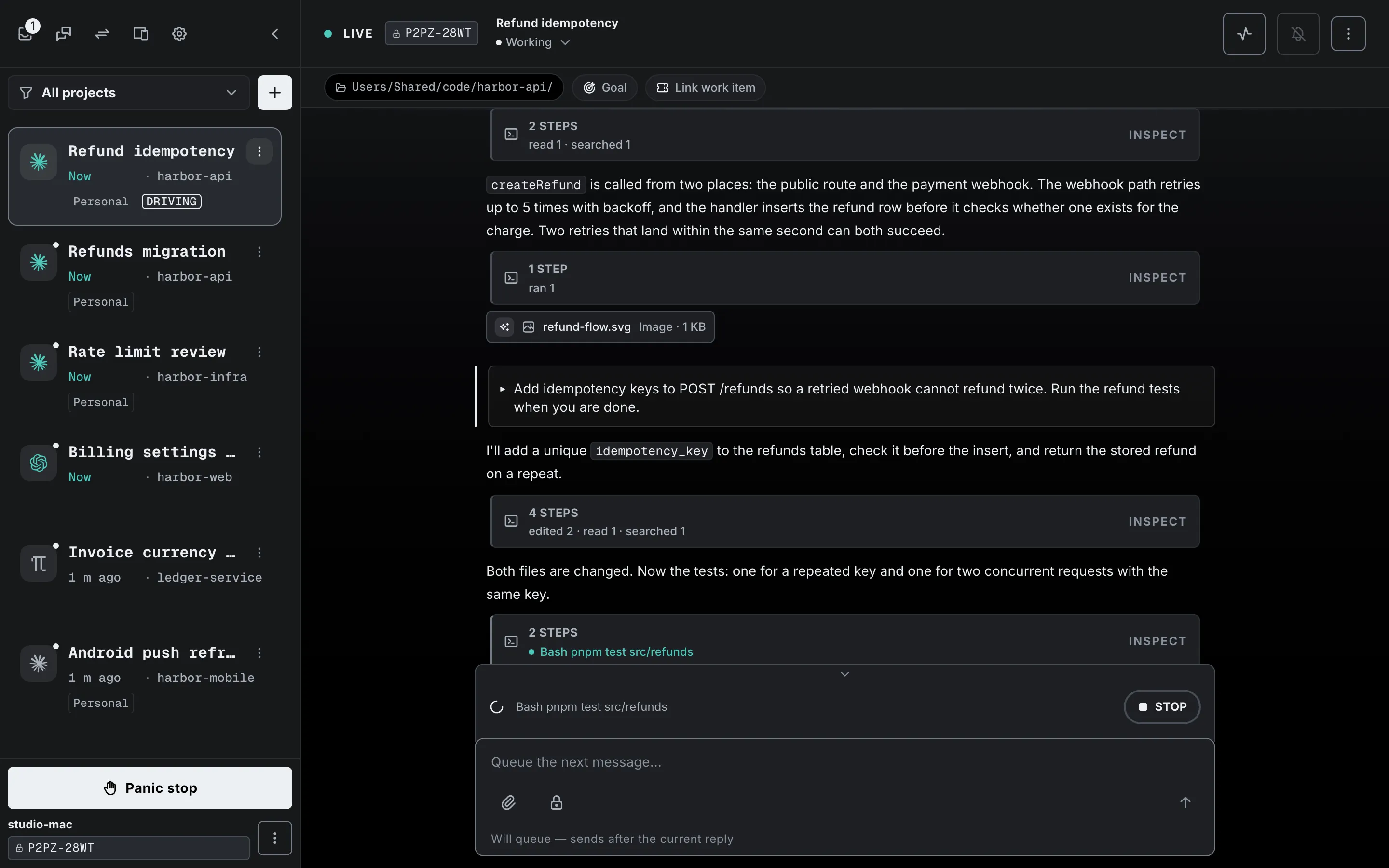Click the idempotency_key code snippet

(652, 451)
